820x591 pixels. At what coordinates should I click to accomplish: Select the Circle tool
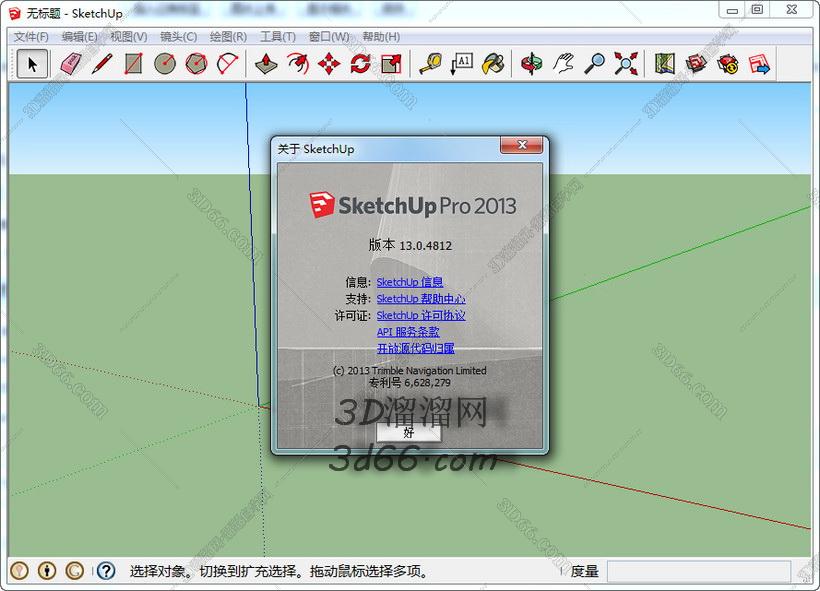[165, 64]
